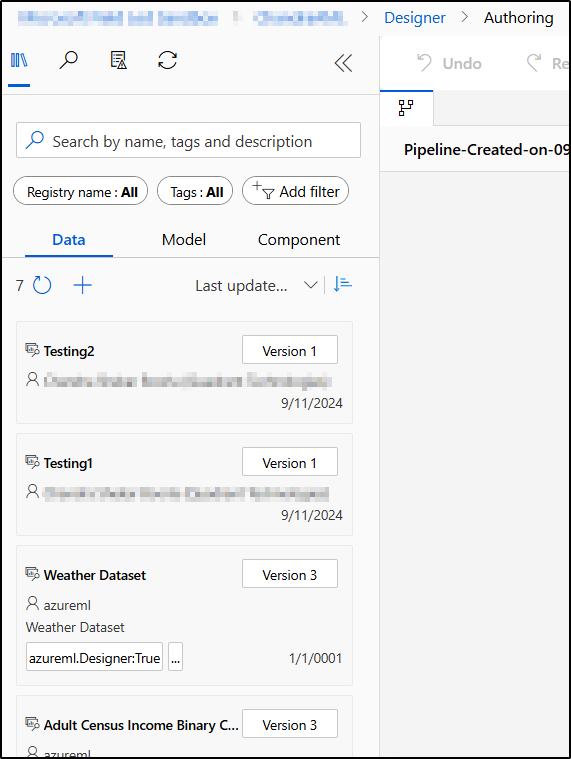Collapse the asset panel with double chevron
571x759 pixels.
344,63
